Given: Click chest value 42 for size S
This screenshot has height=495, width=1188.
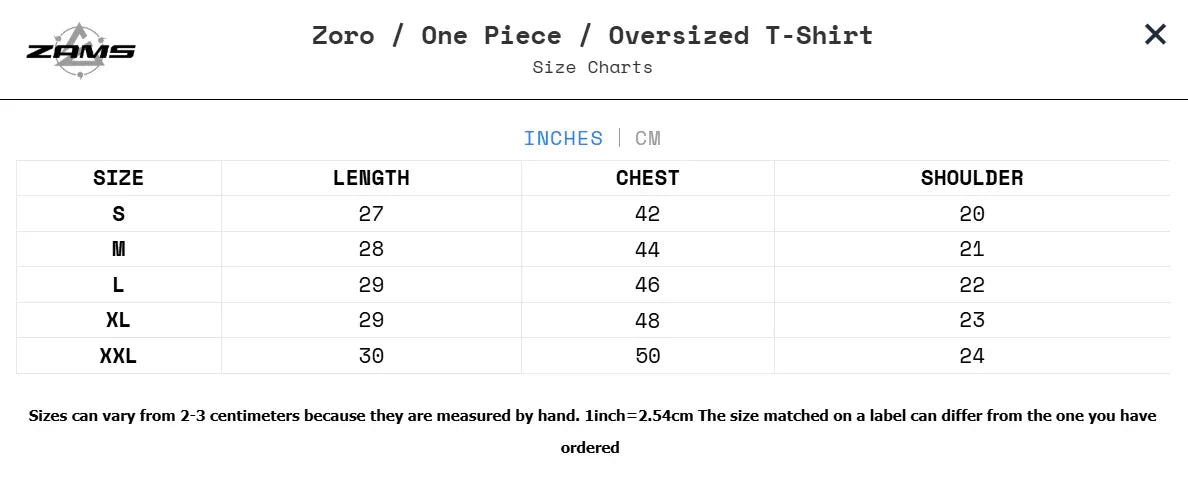Looking at the screenshot, I should tap(647, 214).
